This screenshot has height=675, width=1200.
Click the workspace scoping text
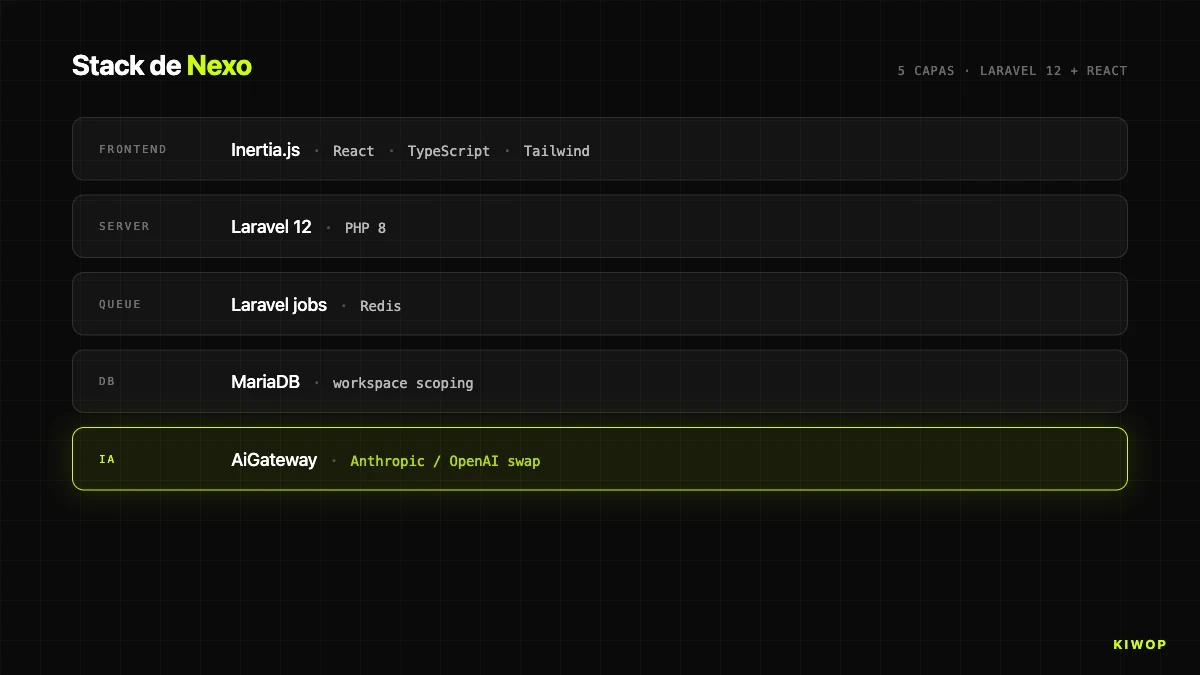pos(403,383)
